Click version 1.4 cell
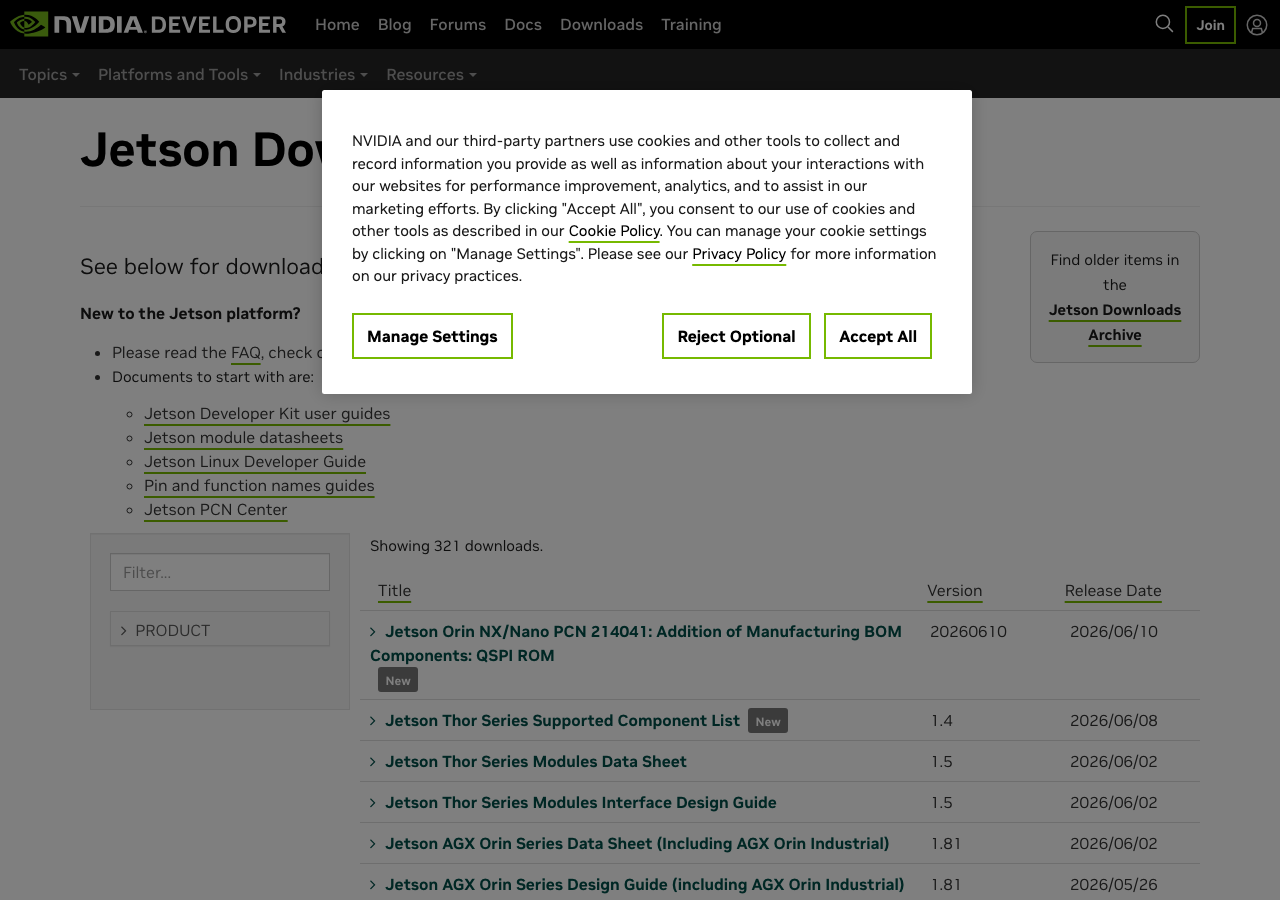Image resolution: width=1280 pixels, height=900 pixels. click(942, 720)
